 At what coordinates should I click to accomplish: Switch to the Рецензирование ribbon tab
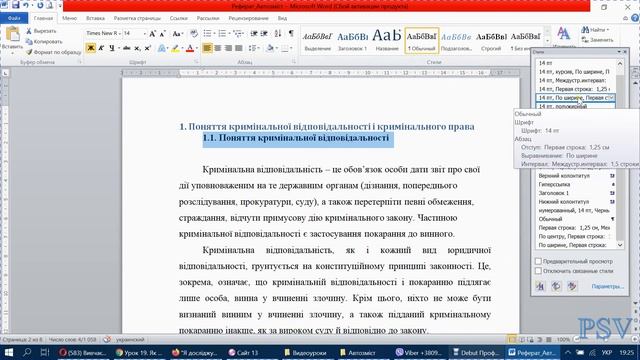248,18
